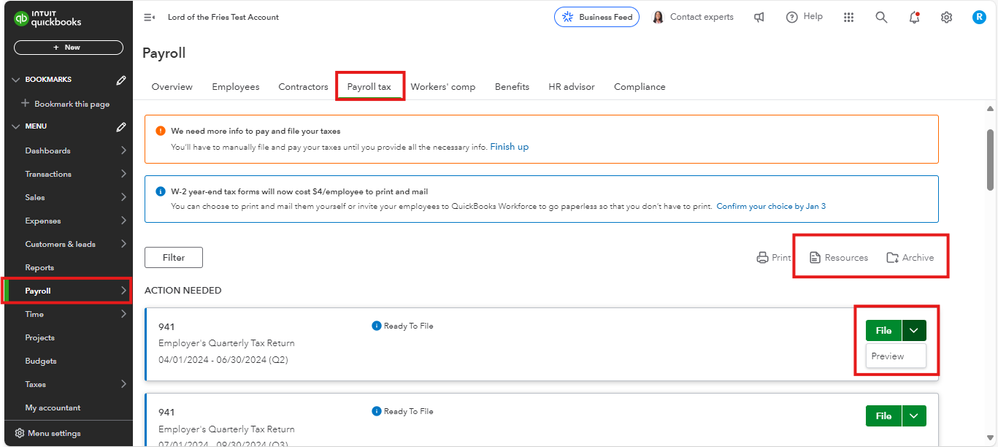The height and width of the screenshot is (447, 998).
Task: Switch to the Benefits tab
Action: tap(512, 87)
